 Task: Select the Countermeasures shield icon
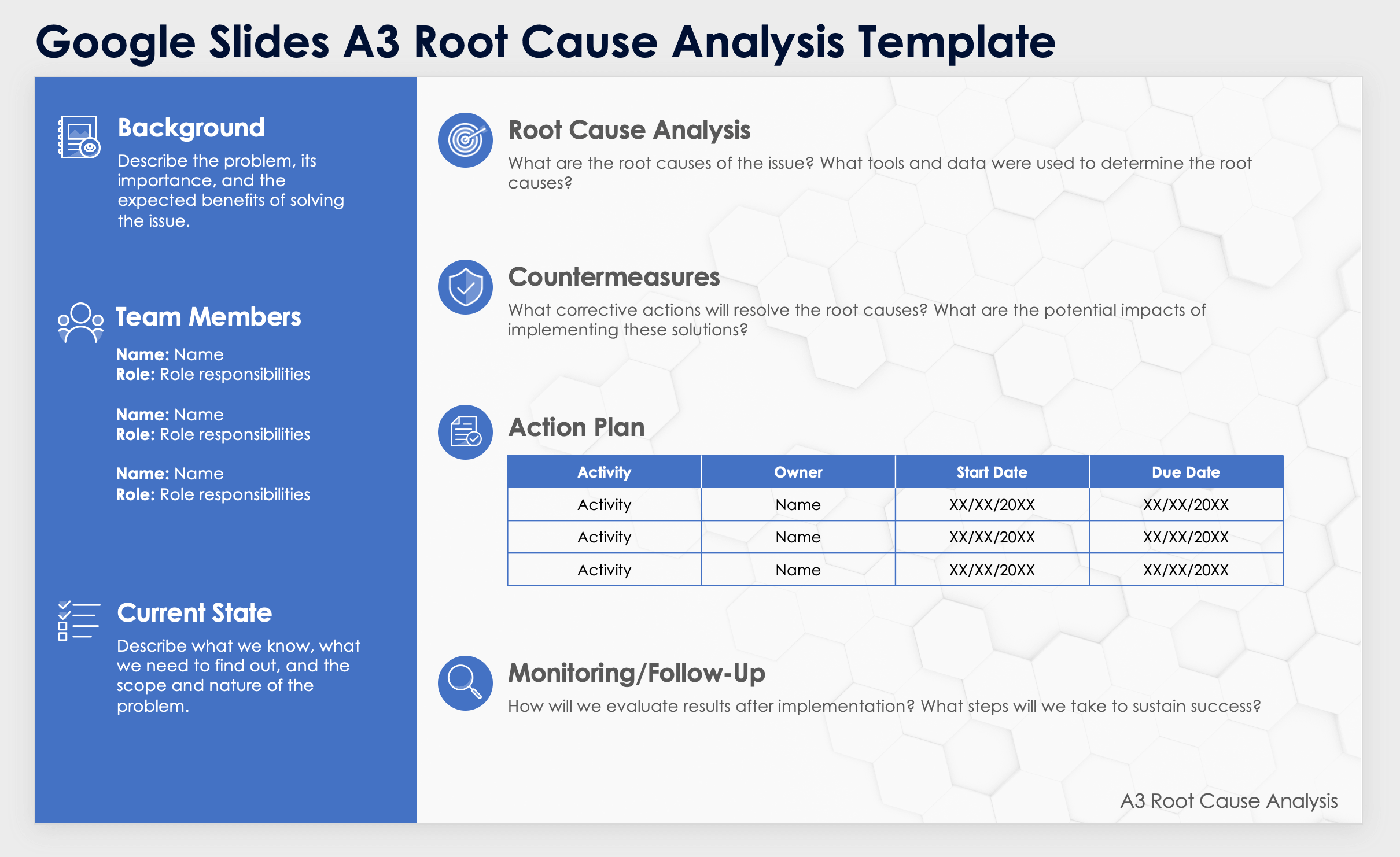pyautogui.click(x=462, y=294)
